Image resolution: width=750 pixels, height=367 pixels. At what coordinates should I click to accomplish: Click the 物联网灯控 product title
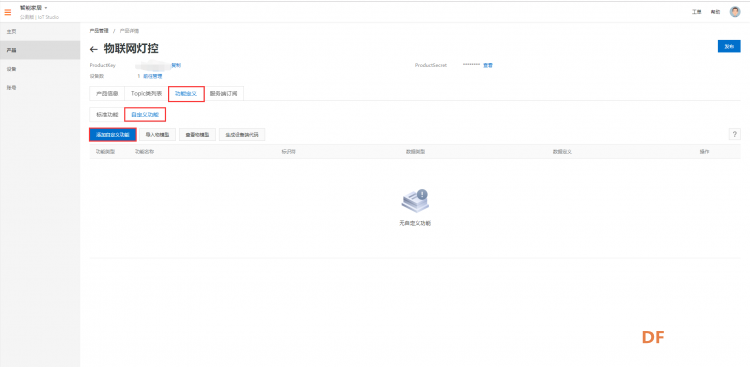pyautogui.click(x=131, y=49)
